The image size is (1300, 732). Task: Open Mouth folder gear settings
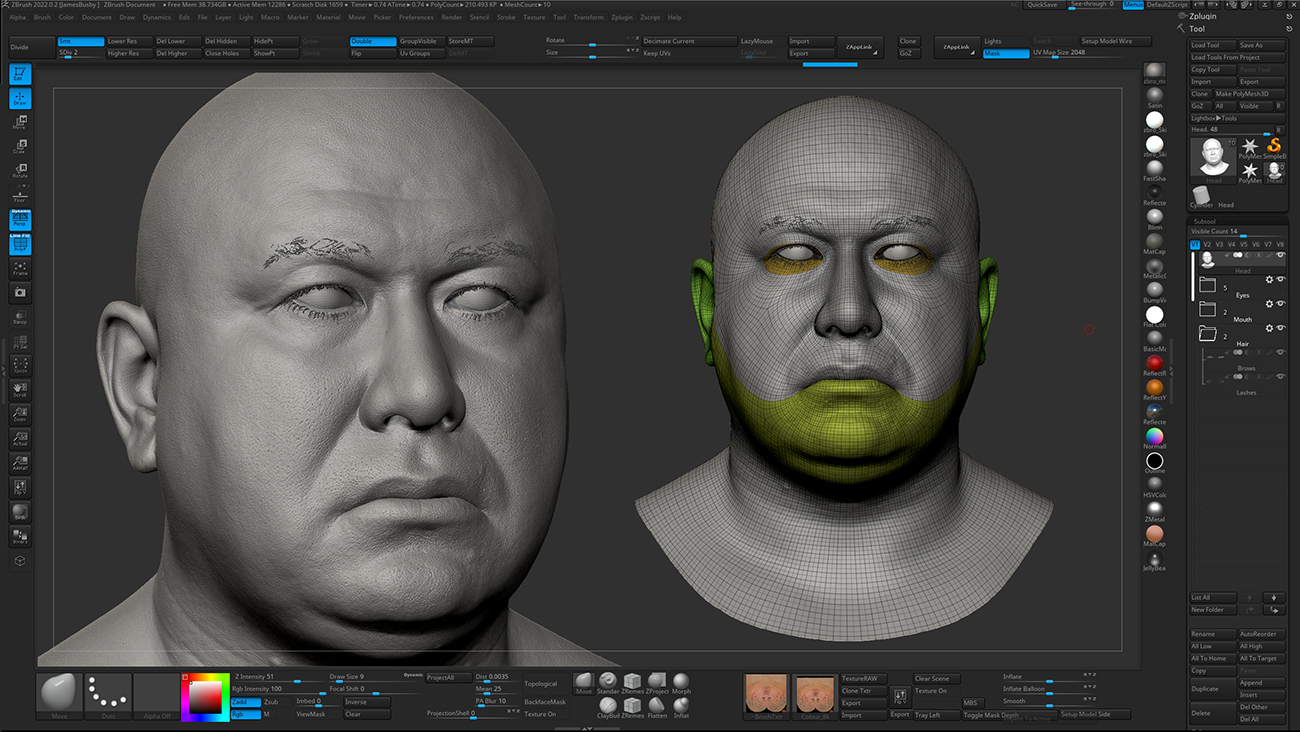pos(1270,303)
